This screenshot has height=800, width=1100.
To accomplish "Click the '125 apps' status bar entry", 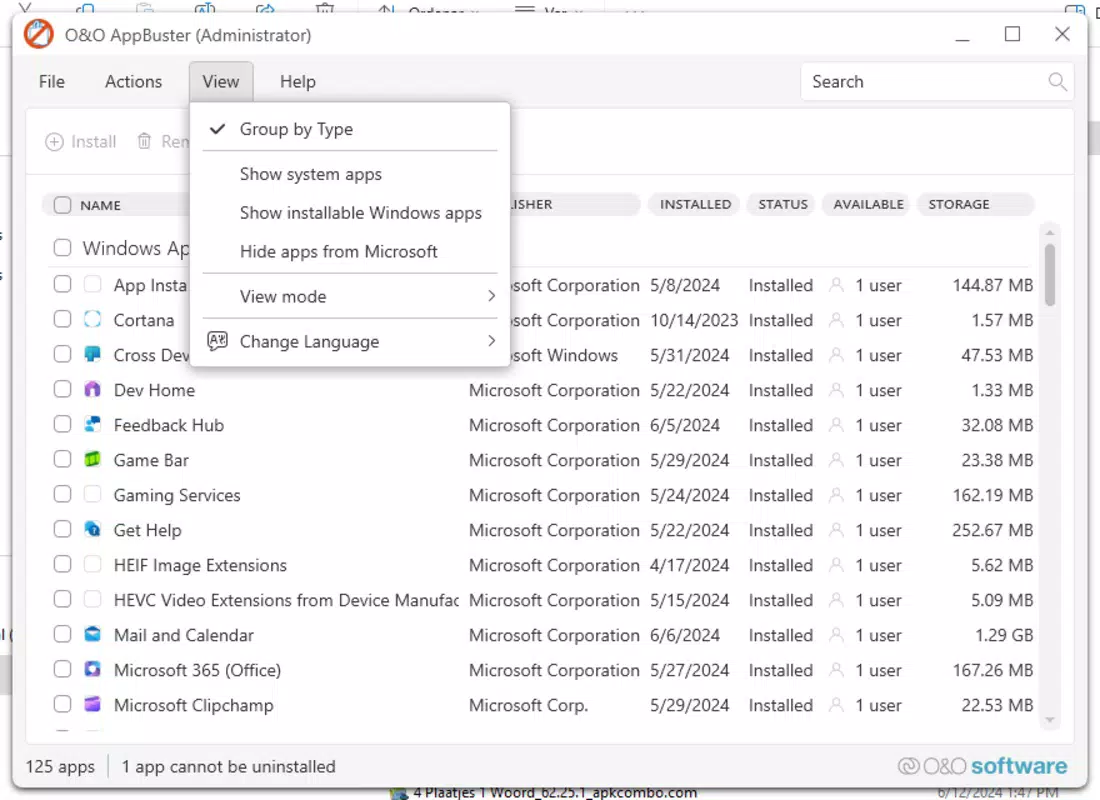I will (60, 766).
